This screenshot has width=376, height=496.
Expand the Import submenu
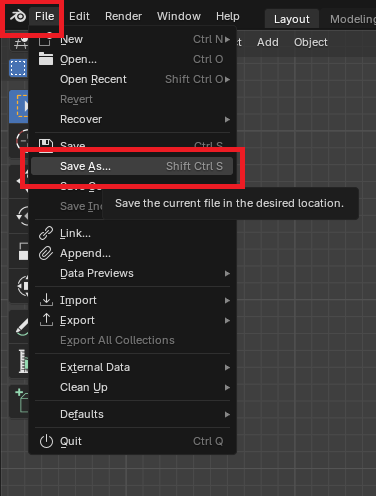[133, 300]
